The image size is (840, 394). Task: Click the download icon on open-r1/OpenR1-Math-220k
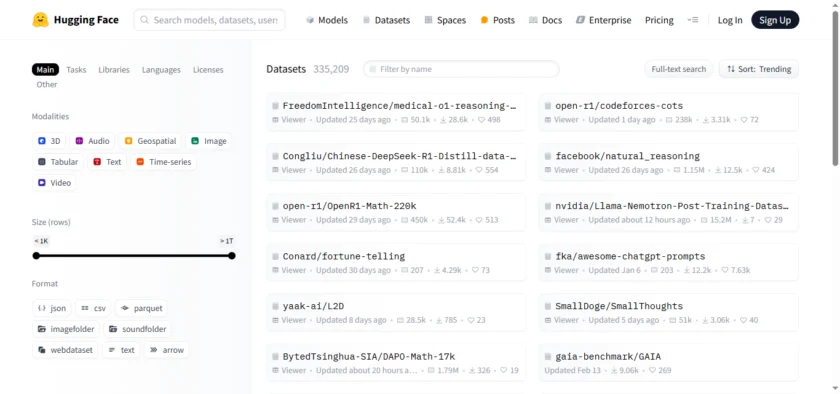pyautogui.click(x=442, y=220)
